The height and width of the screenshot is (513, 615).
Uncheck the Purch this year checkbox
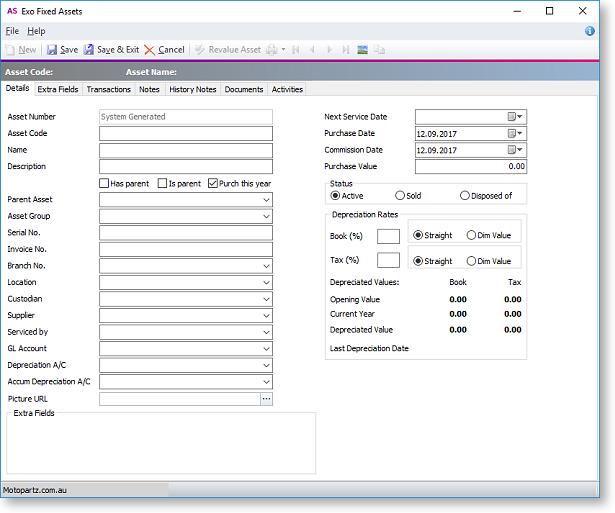click(213, 183)
